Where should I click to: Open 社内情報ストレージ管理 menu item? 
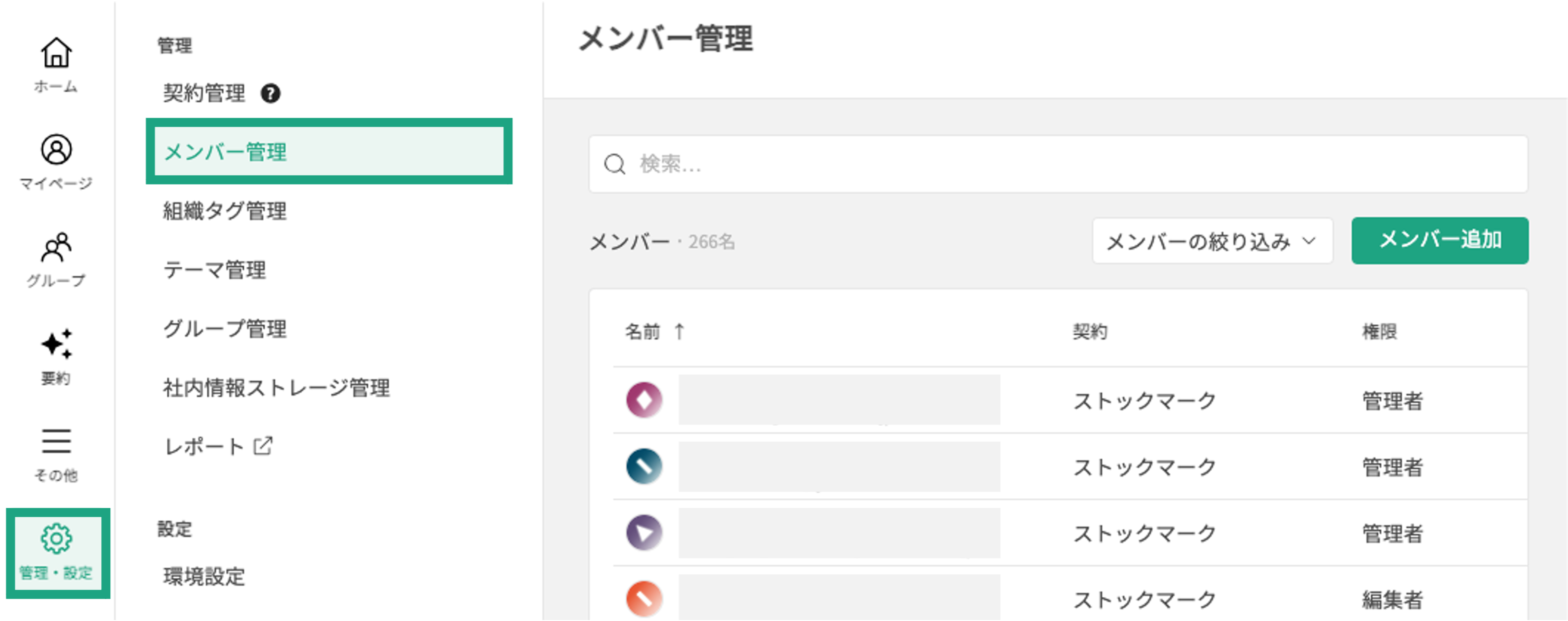[277, 388]
